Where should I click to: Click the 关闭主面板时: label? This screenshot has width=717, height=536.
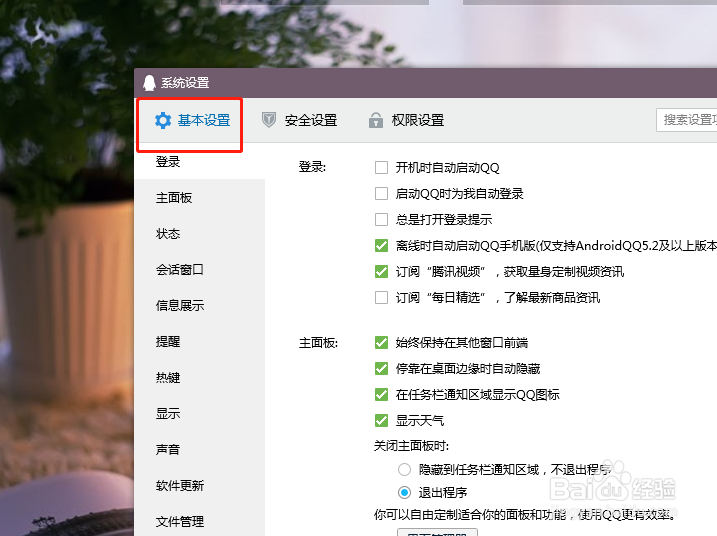(x=411, y=445)
